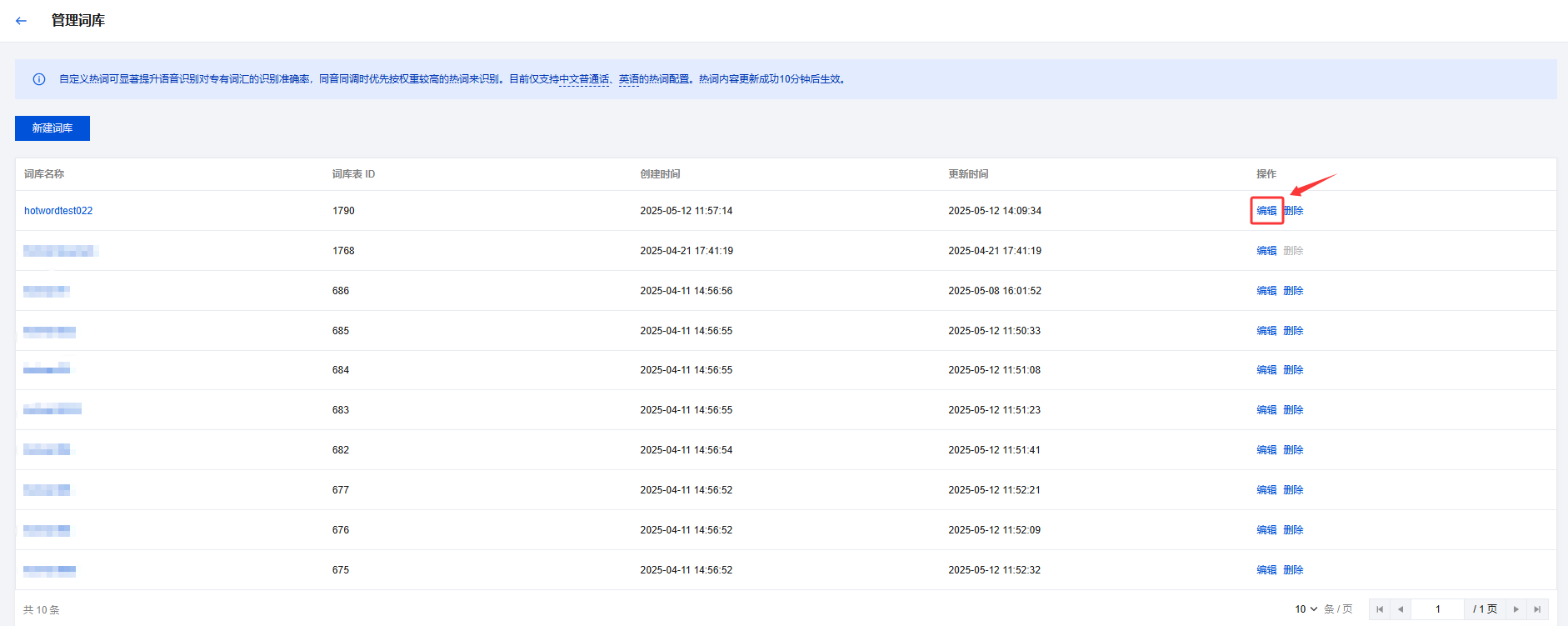Click update time 2025-05-12 11:52:32
Image resolution: width=1568 pixels, height=626 pixels.
click(995, 570)
